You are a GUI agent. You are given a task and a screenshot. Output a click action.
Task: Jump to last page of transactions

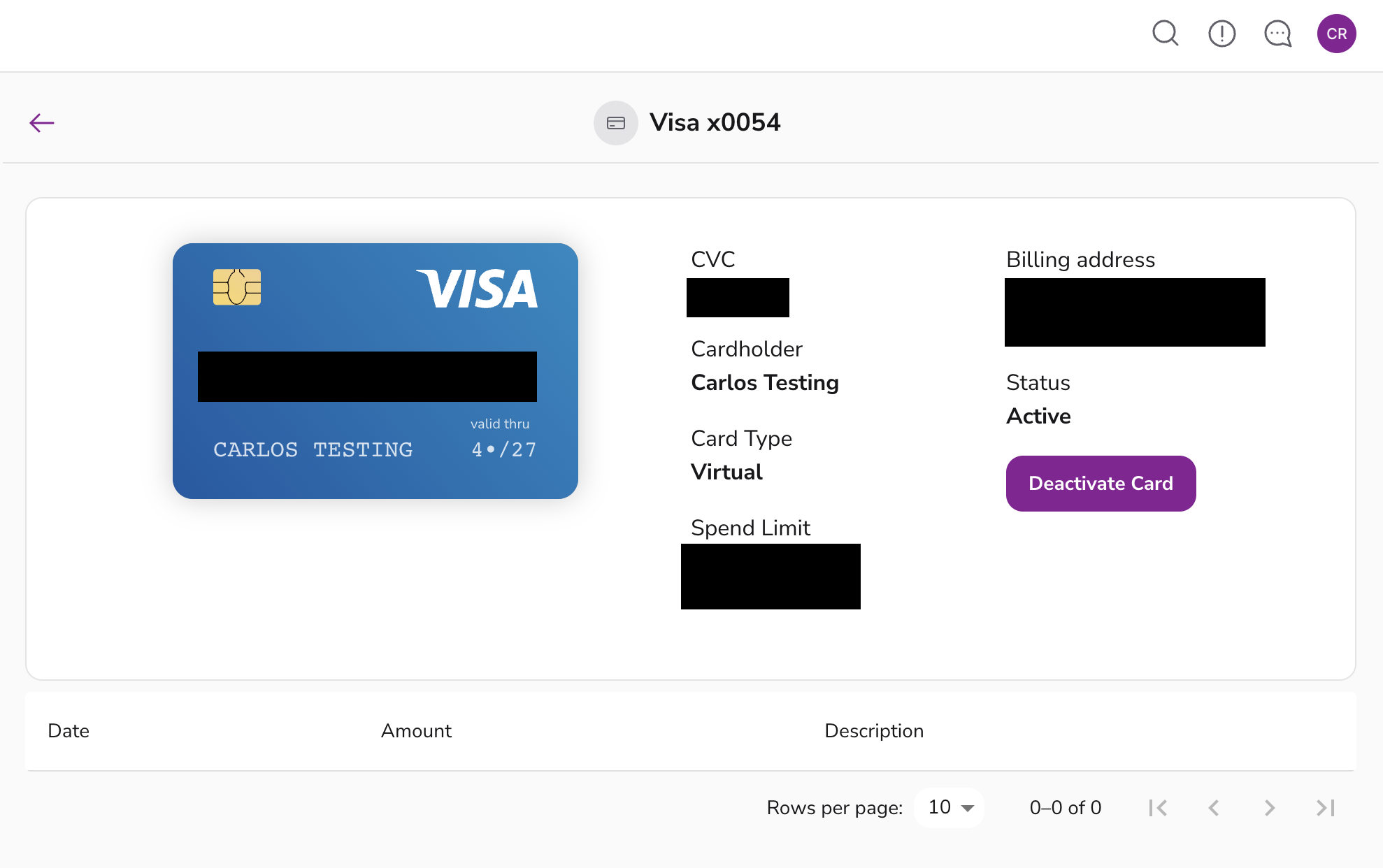tap(1326, 808)
